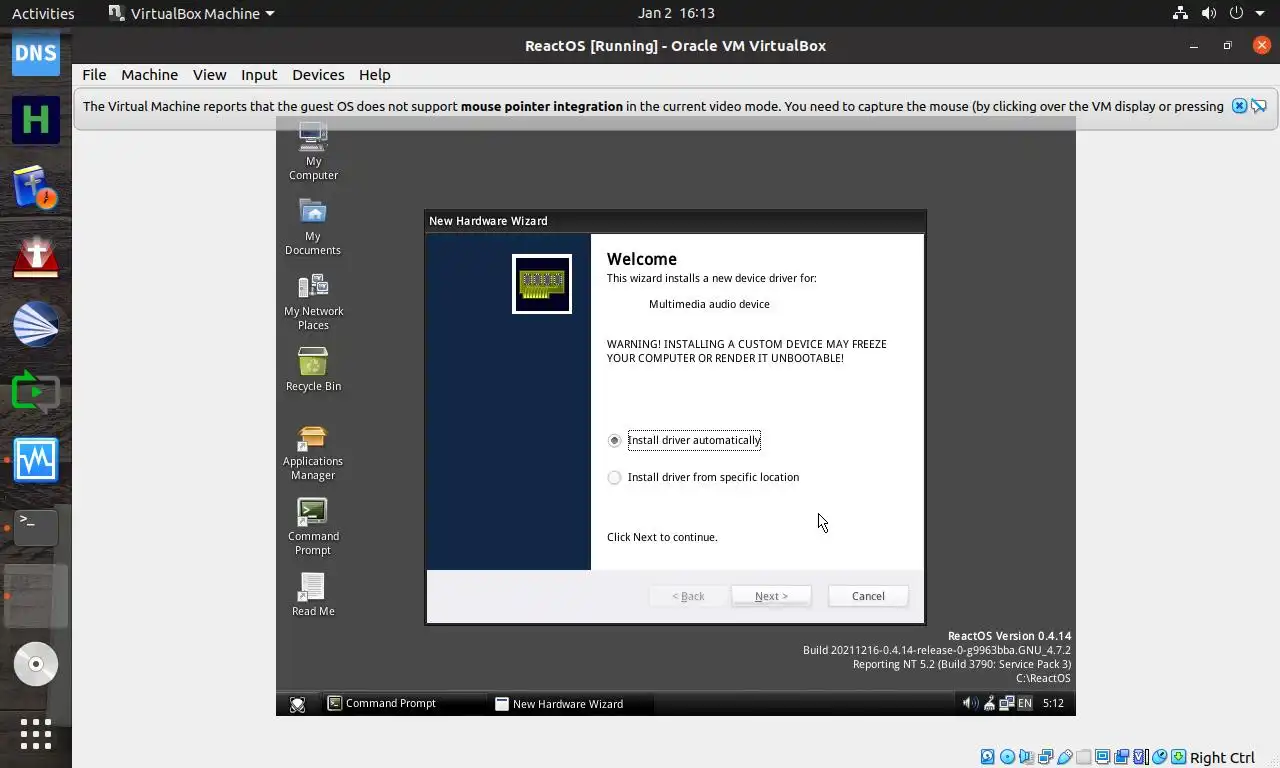Click the EN keyboard layout indicator
Screen dimensions: 1280x768
pos(1024,703)
